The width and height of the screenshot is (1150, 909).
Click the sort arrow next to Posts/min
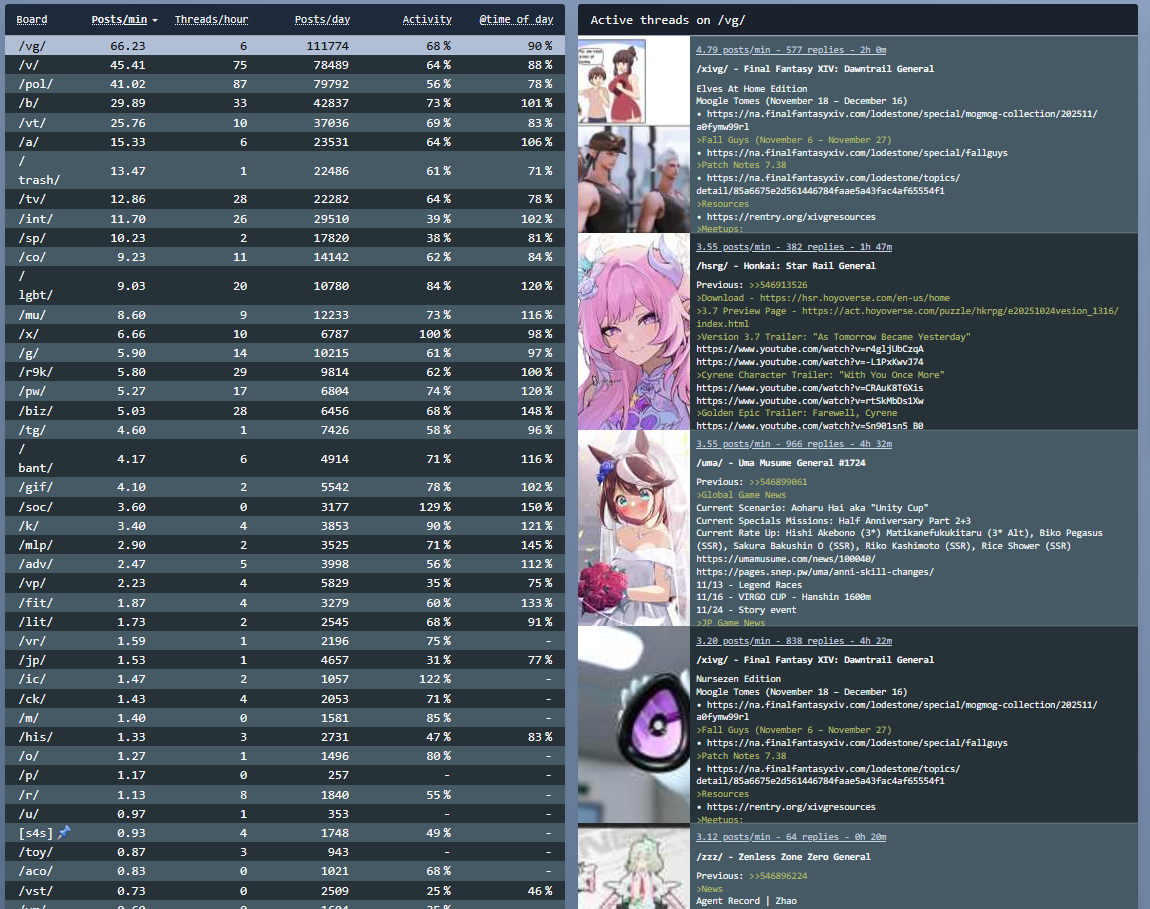click(155, 21)
